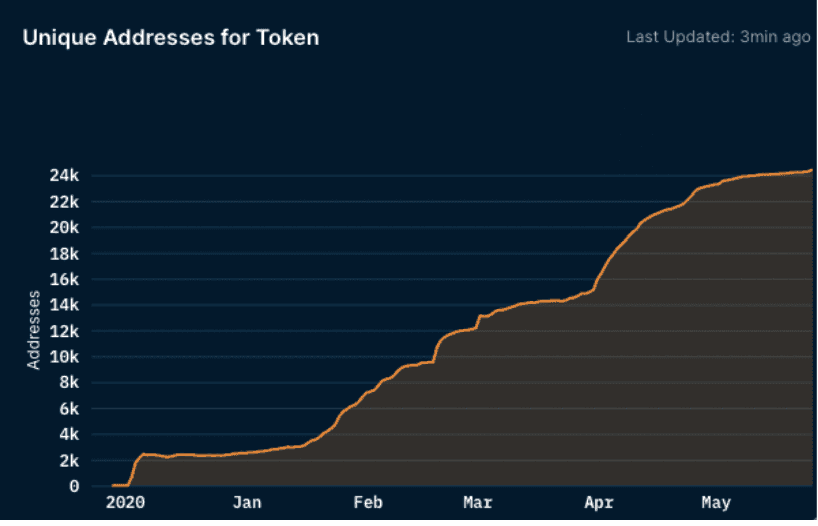The width and height of the screenshot is (818, 526).
Task: Click the 14k y-axis label
Action: click(64, 305)
